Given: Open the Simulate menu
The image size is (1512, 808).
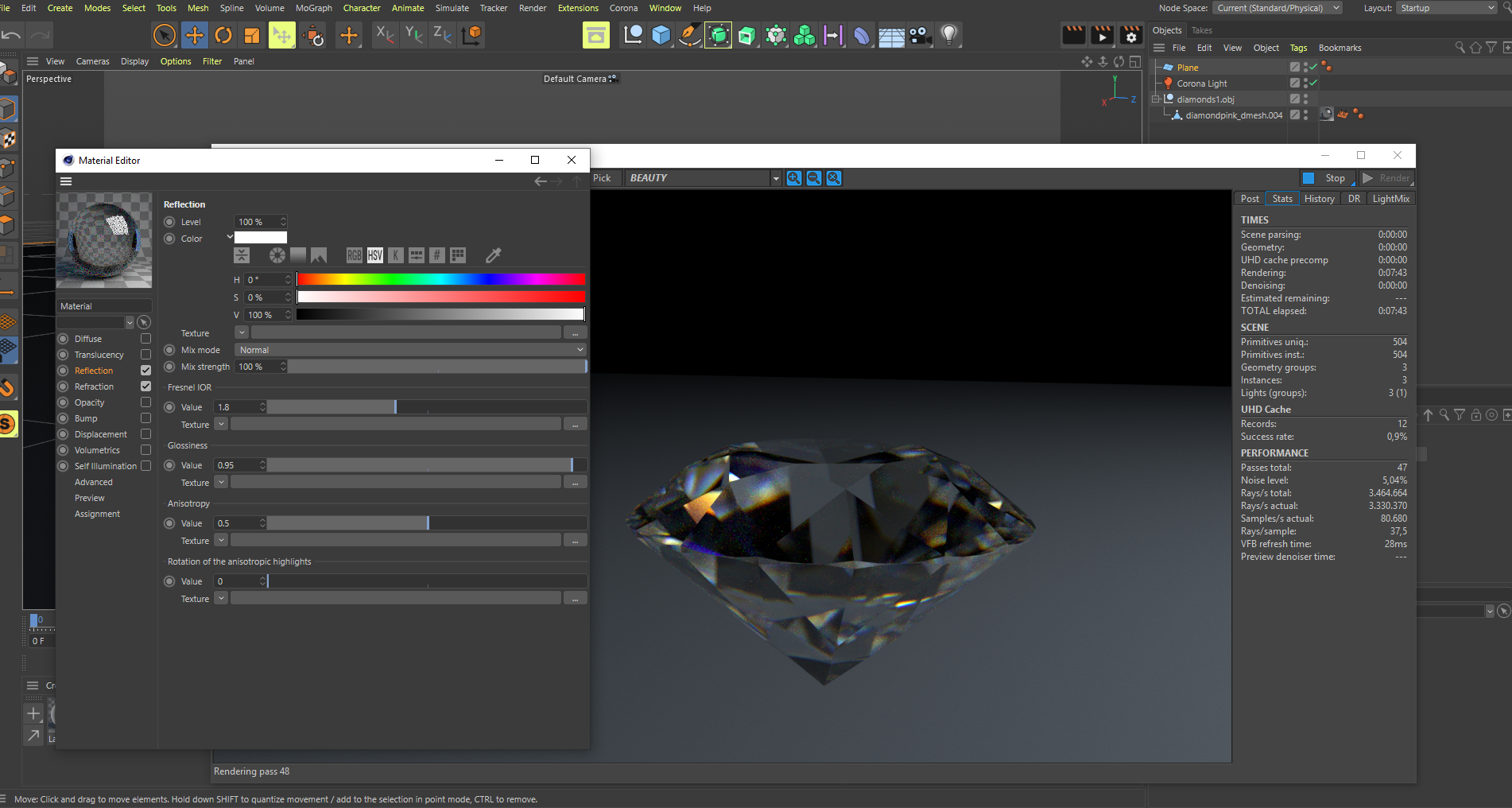Looking at the screenshot, I should pos(452,8).
